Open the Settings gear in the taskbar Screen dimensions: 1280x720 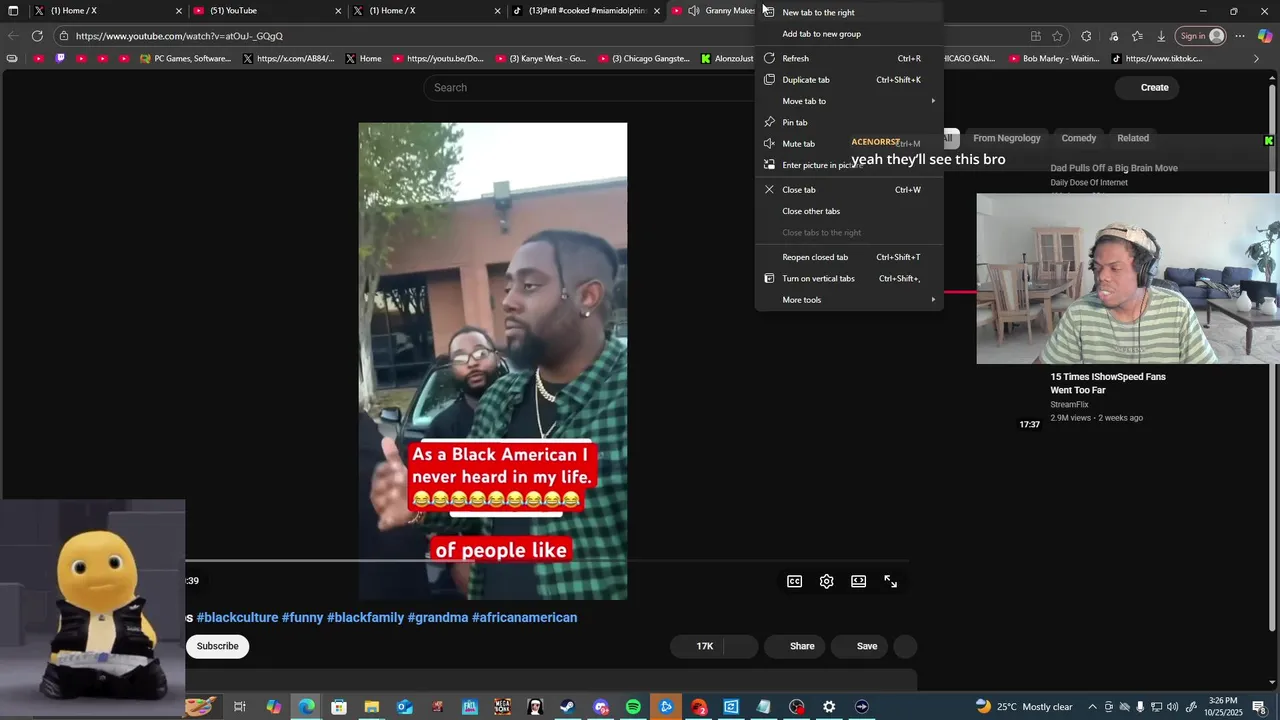829,707
